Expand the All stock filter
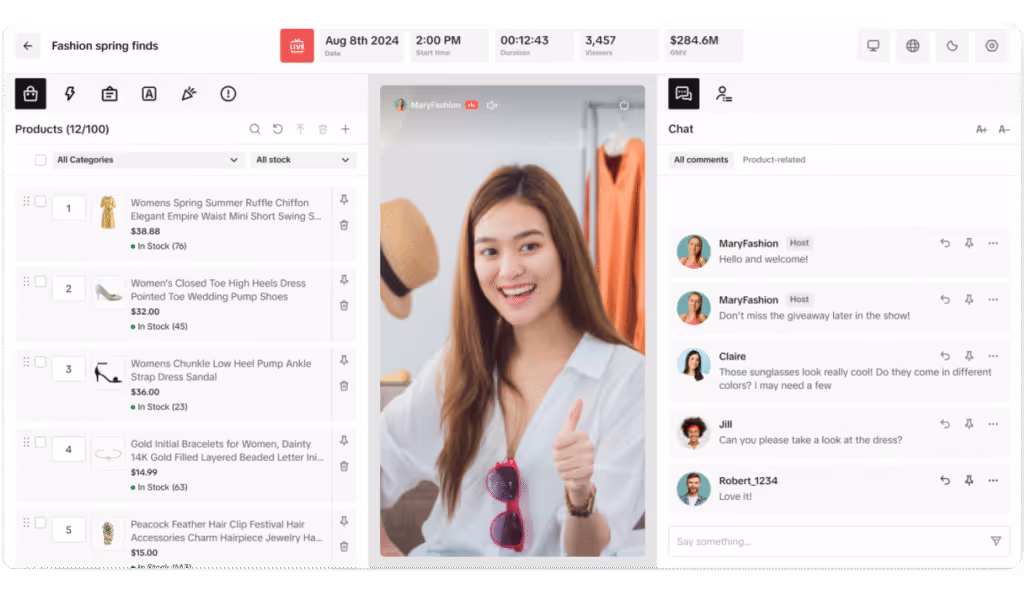 pyautogui.click(x=304, y=160)
